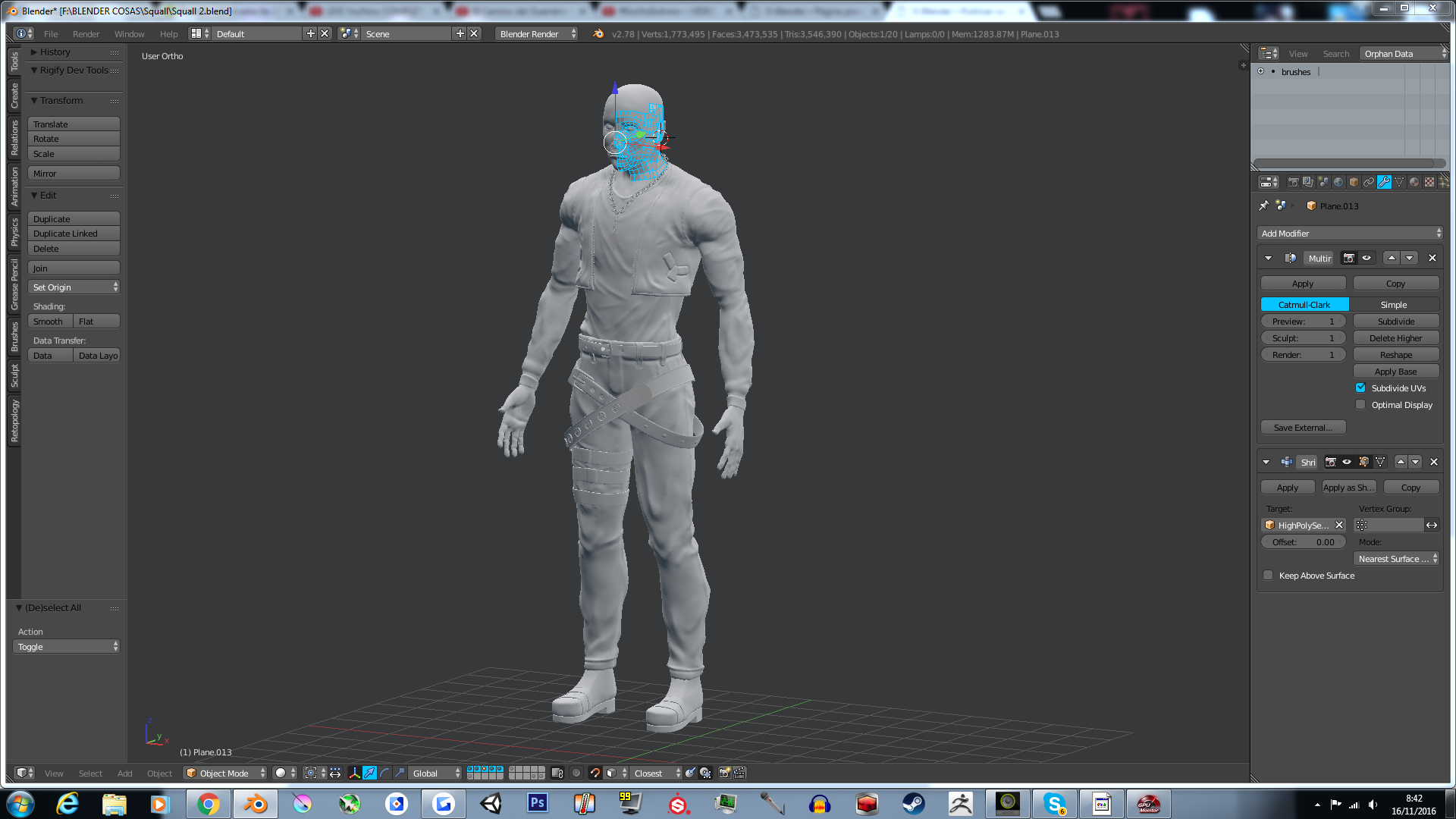Open the Render properties tab camera icon
The height and width of the screenshot is (819, 1456).
click(1293, 182)
